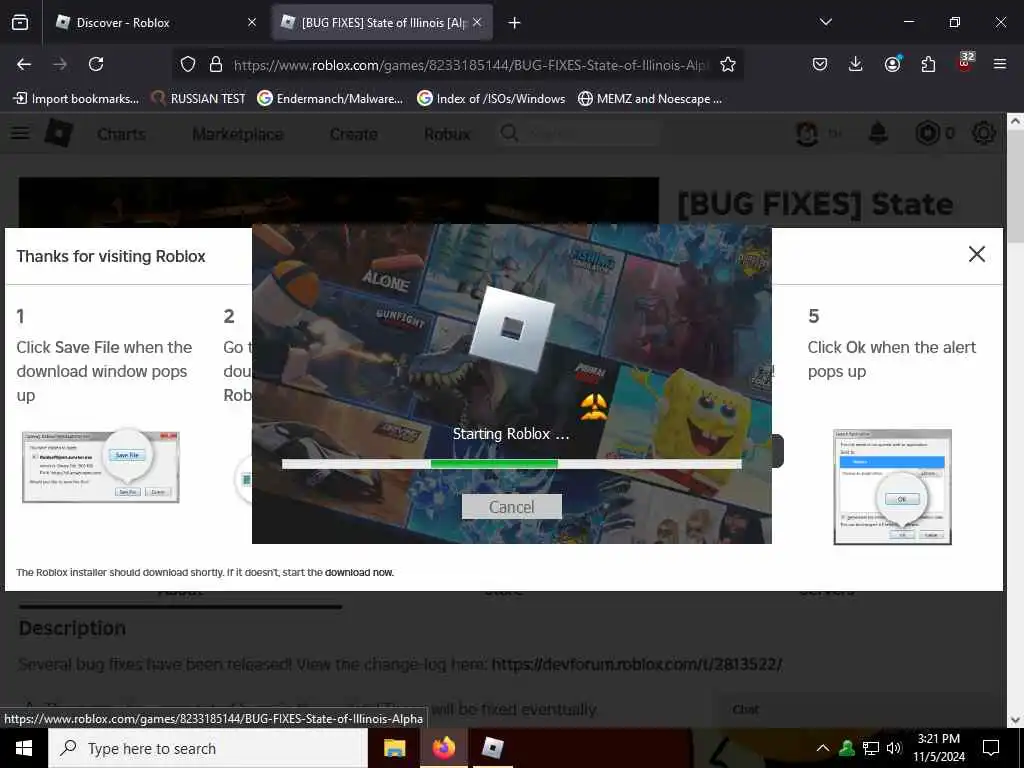The height and width of the screenshot is (768, 1024).
Task: Show hidden system tray icons
Action: (823, 748)
